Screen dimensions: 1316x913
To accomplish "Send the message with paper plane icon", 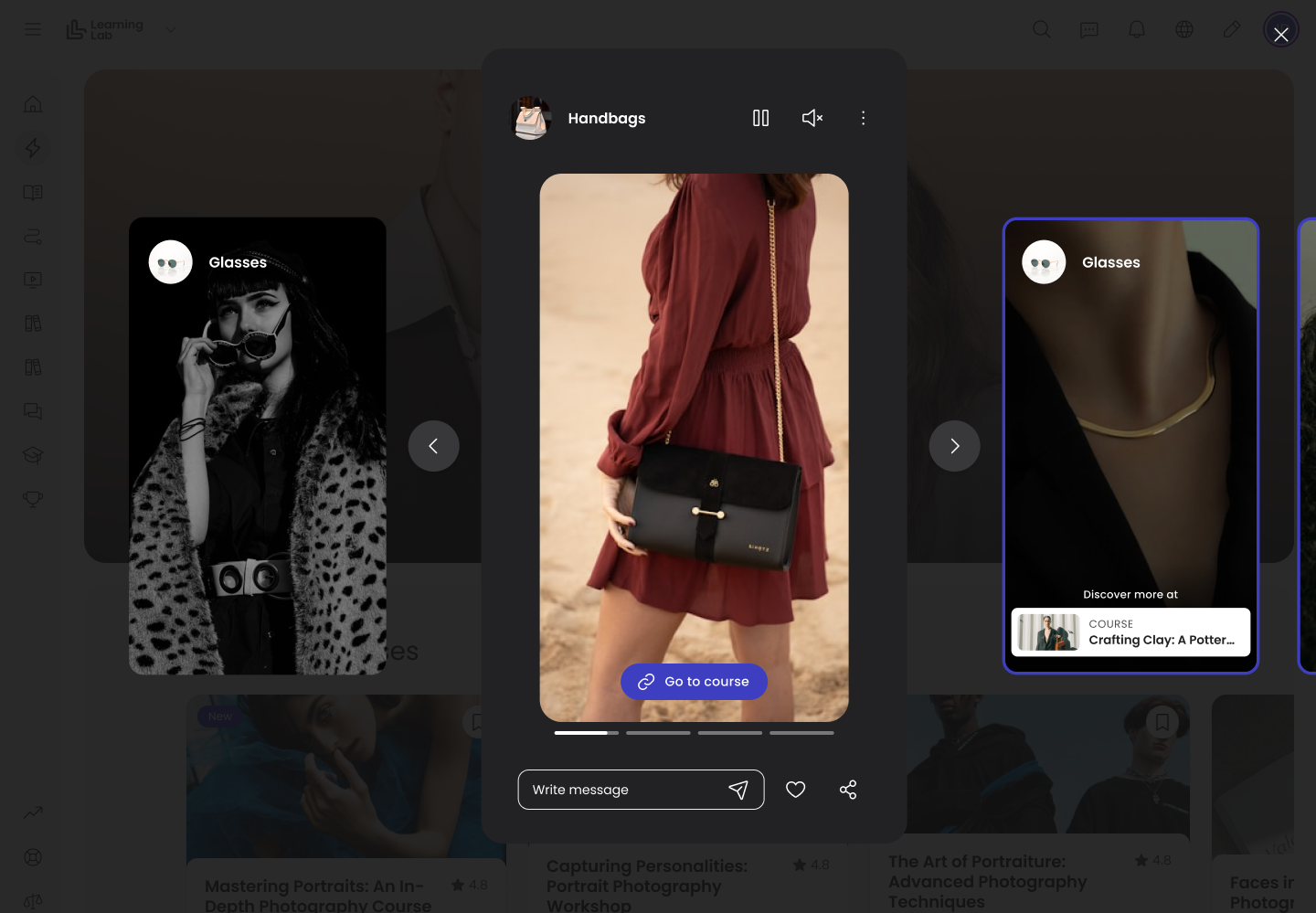I will point(738,790).
